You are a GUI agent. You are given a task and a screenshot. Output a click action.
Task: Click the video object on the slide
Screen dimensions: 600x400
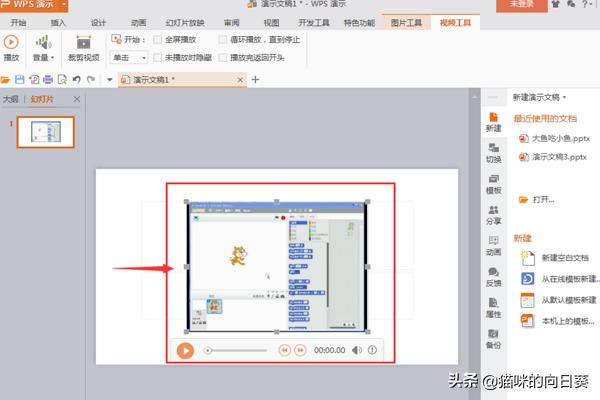pos(277,266)
